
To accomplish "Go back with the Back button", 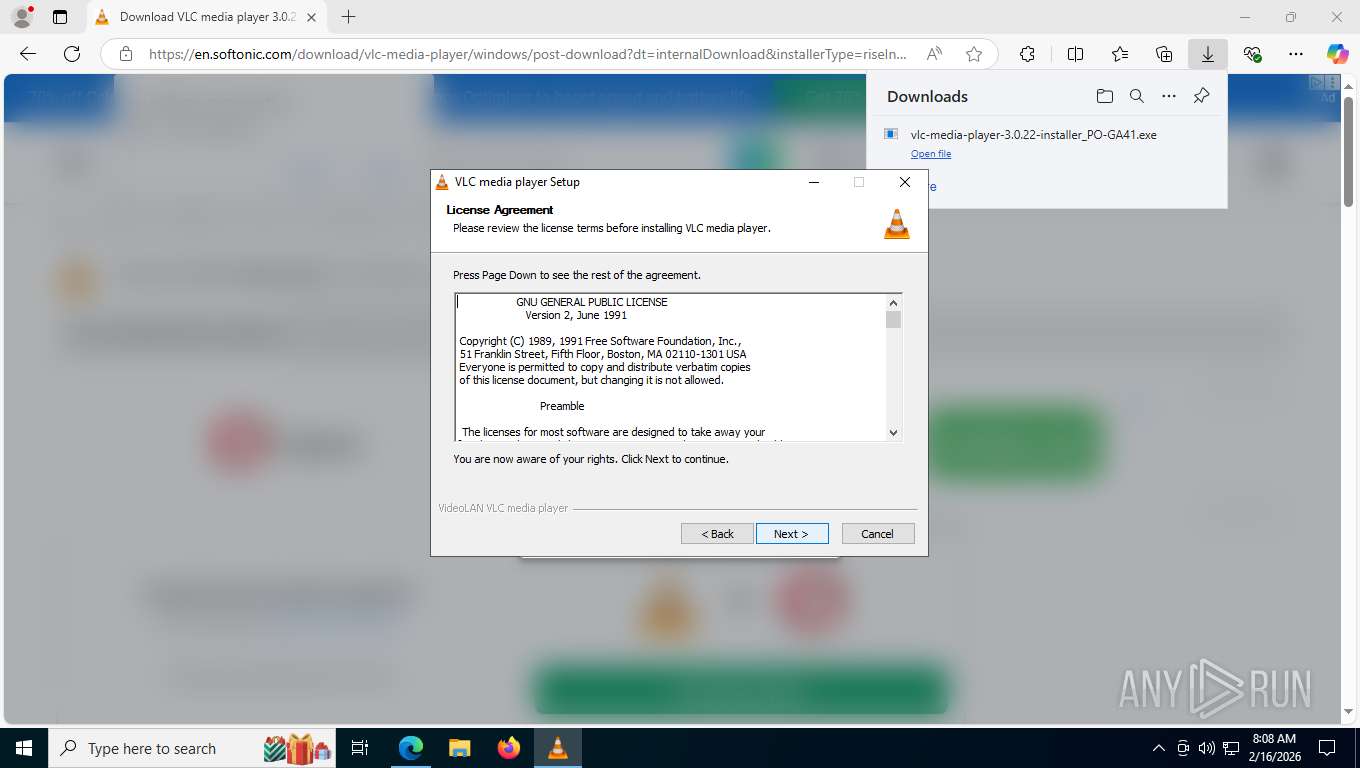I will click(717, 534).
